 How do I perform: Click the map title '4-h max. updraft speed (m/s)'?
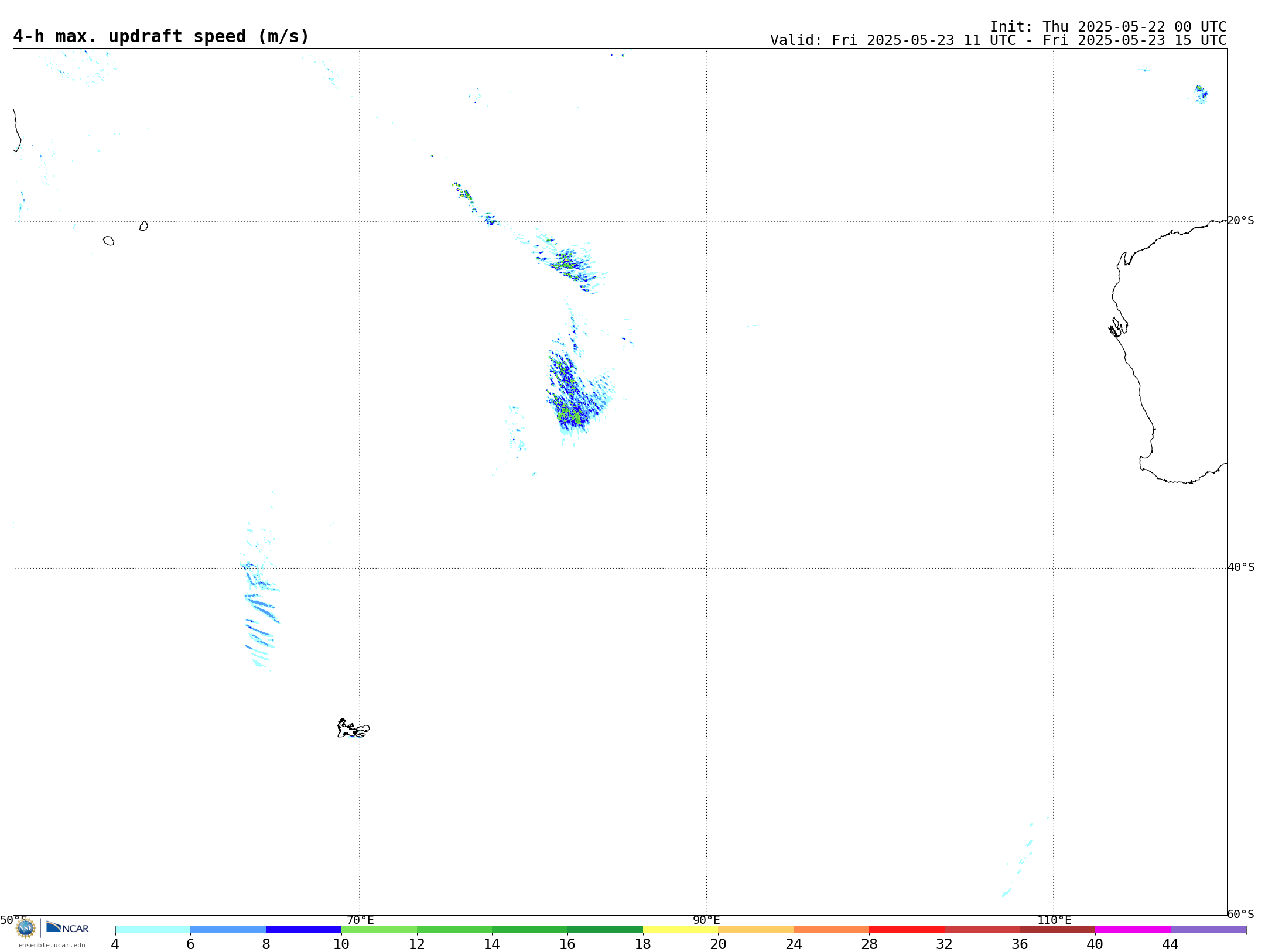[x=161, y=36]
